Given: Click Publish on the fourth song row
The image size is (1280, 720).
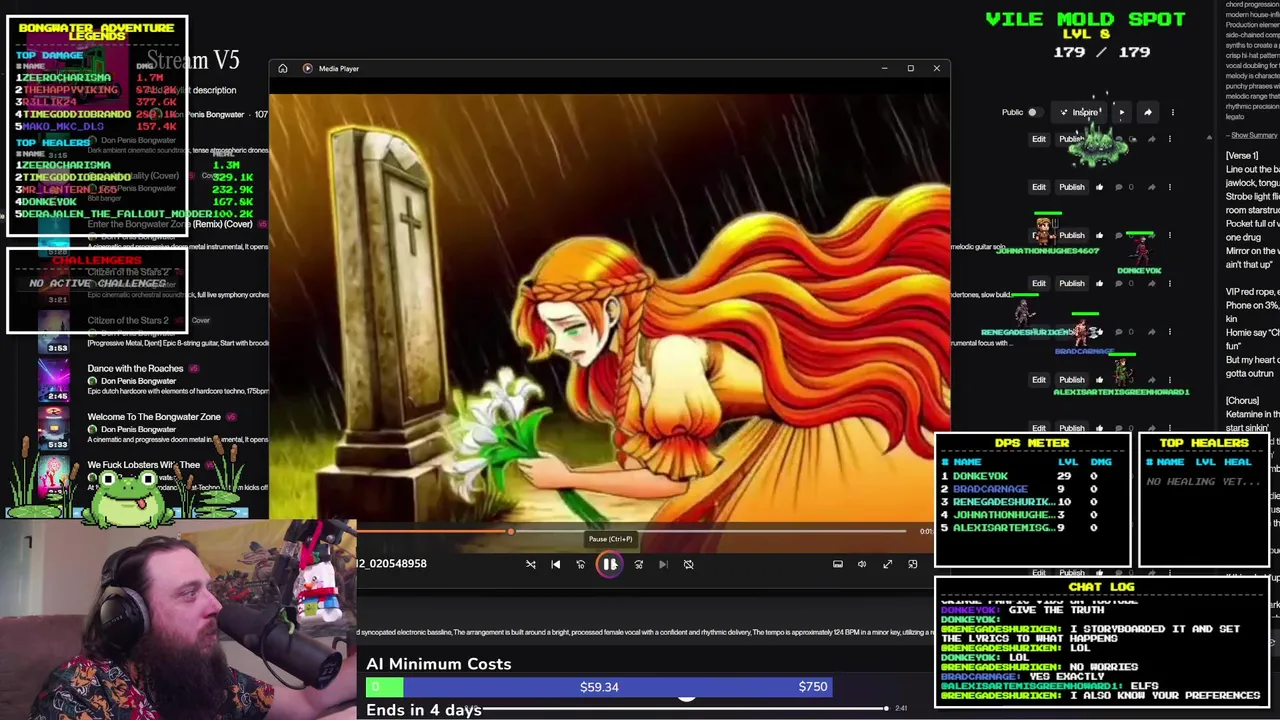Looking at the screenshot, I should click(x=1071, y=283).
